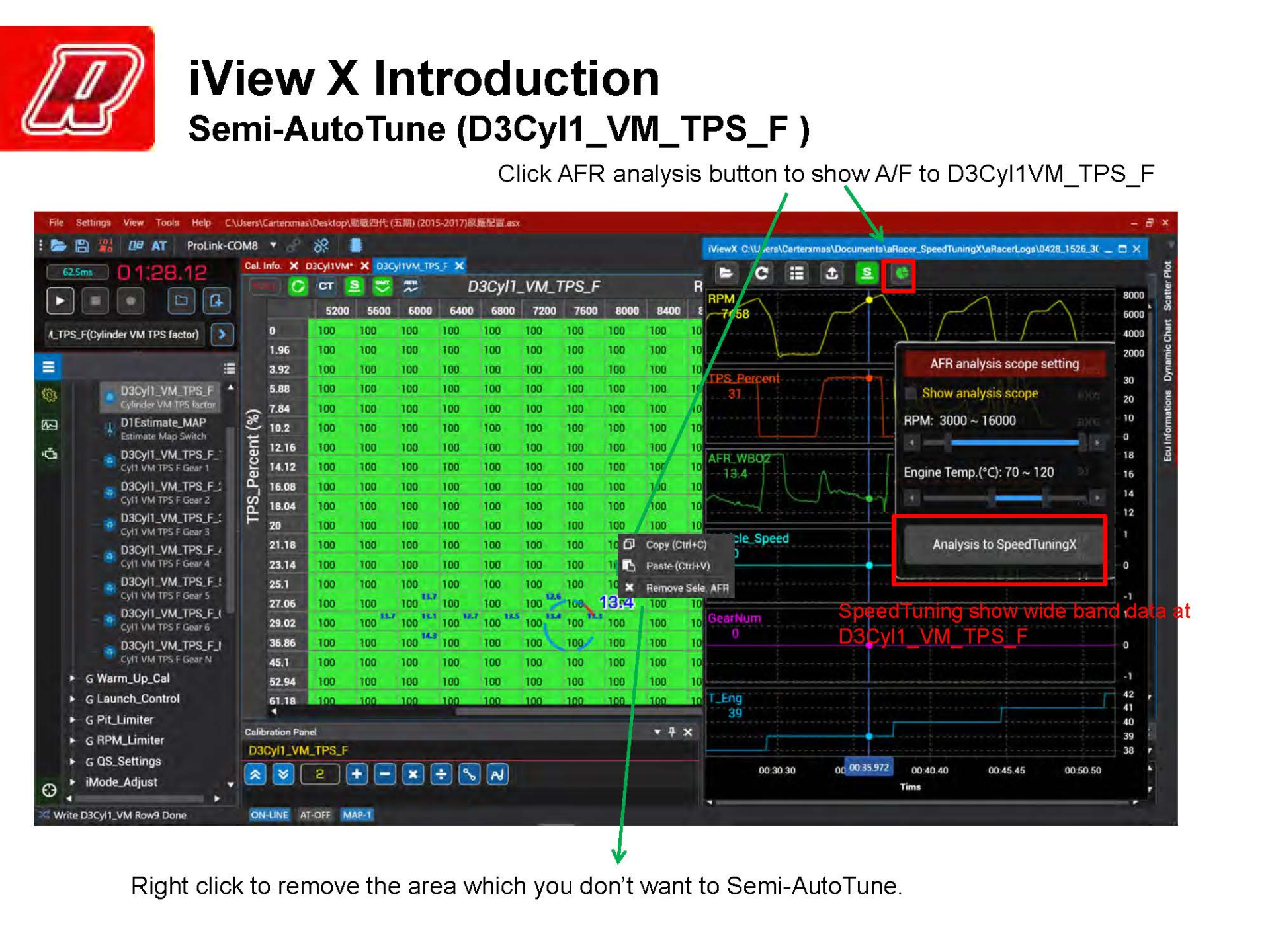Click the CT button above the table

tap(325, 286)
